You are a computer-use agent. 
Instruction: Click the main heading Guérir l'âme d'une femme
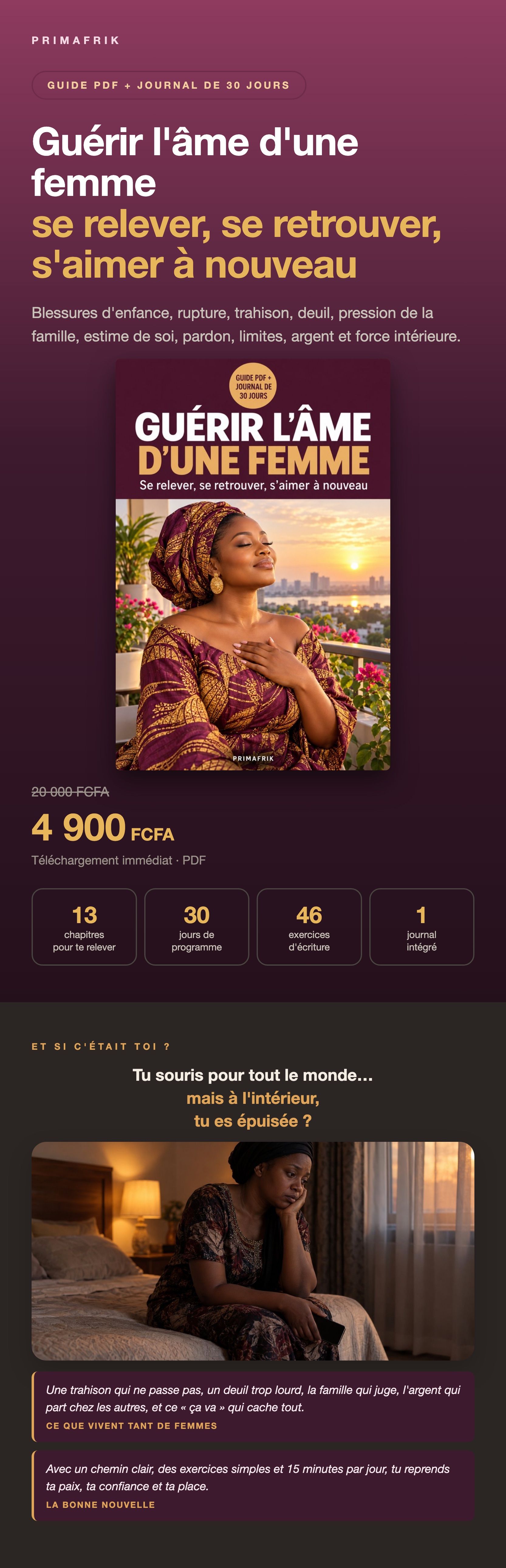click(195, 162)
